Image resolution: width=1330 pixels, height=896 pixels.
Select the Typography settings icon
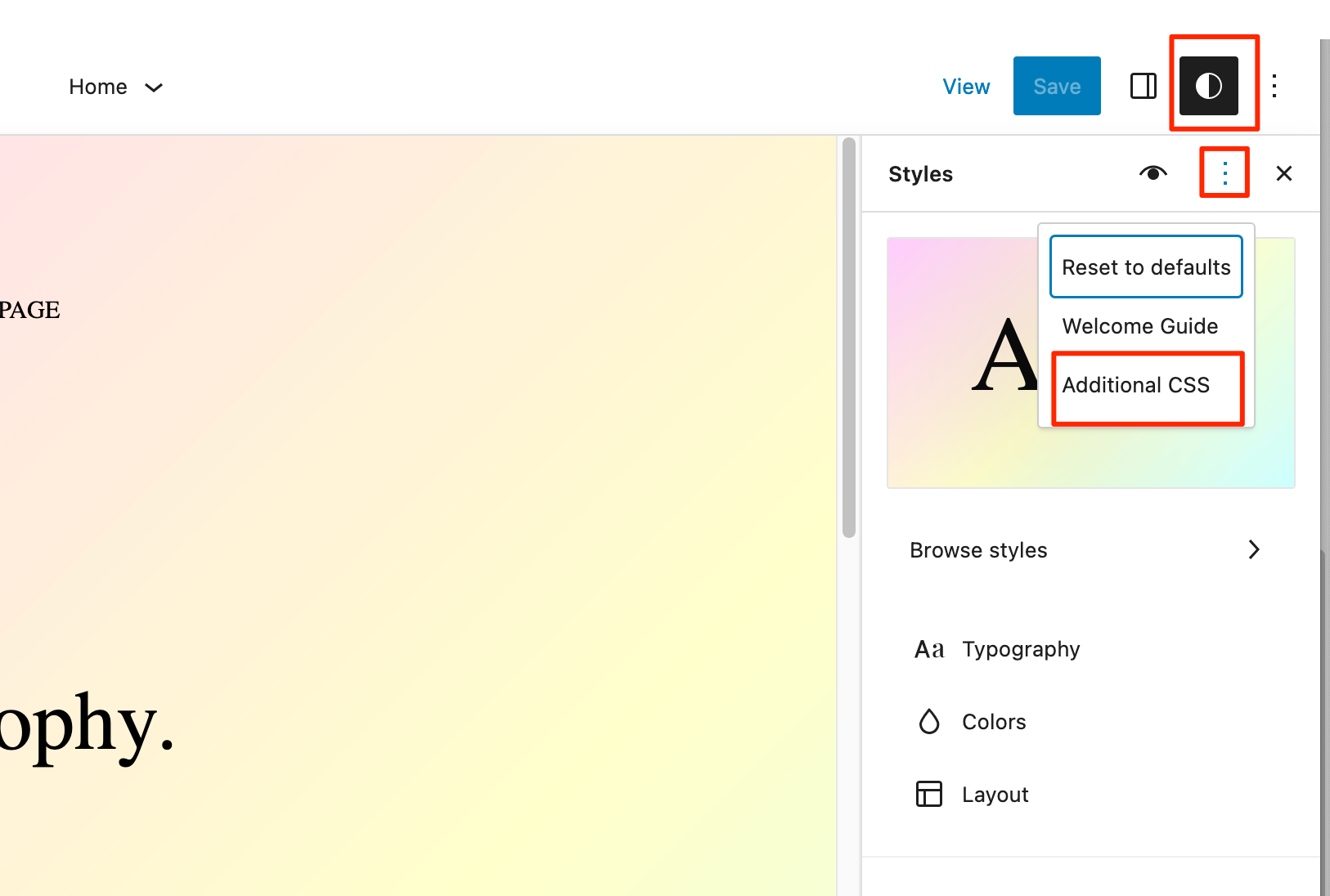[1021, 648]
